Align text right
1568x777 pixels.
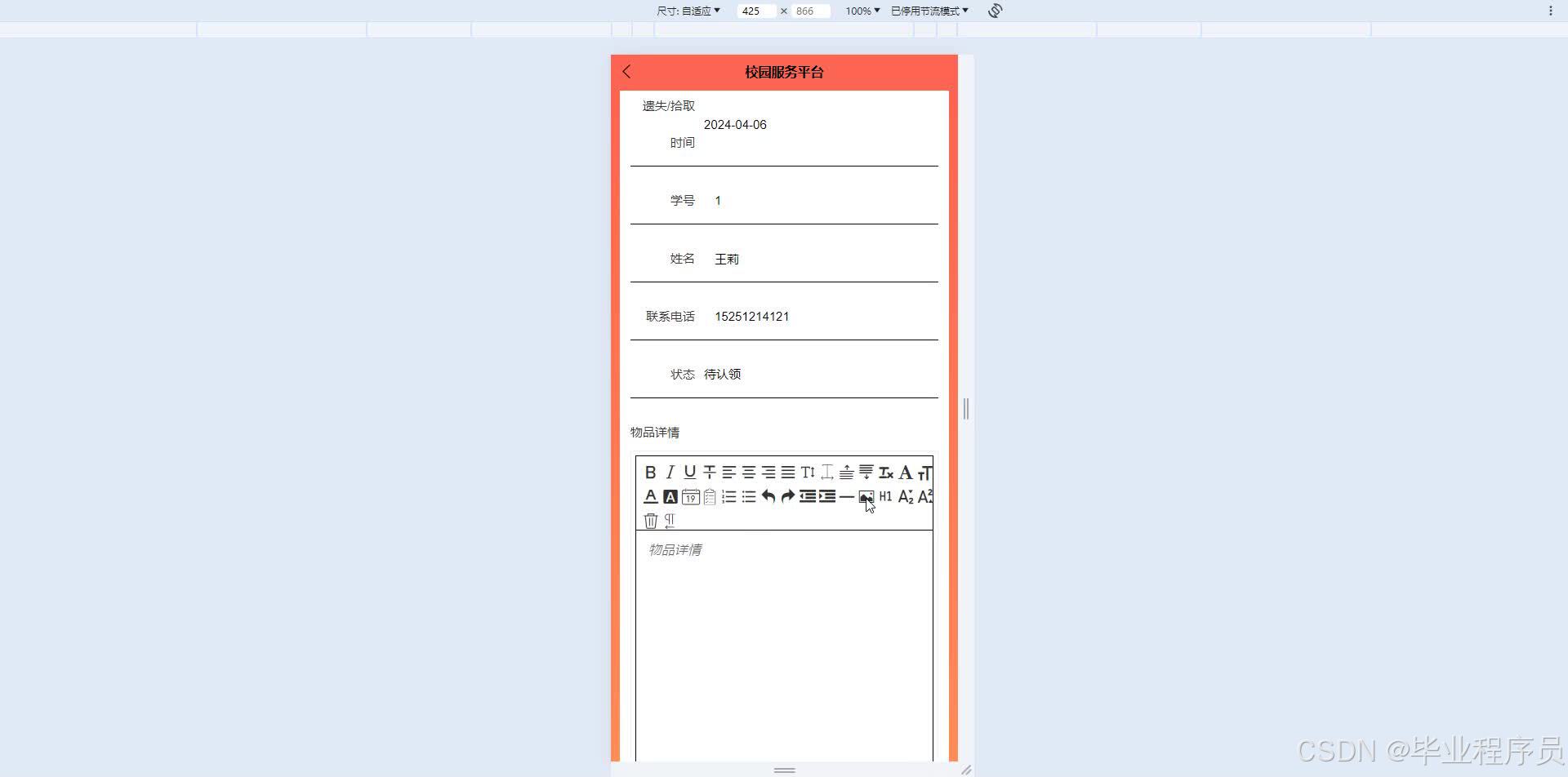pos(768,473)
